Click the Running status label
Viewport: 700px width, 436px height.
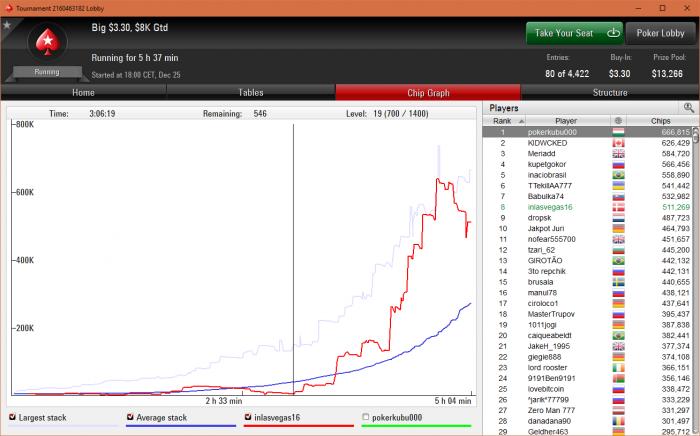[47, 72]
